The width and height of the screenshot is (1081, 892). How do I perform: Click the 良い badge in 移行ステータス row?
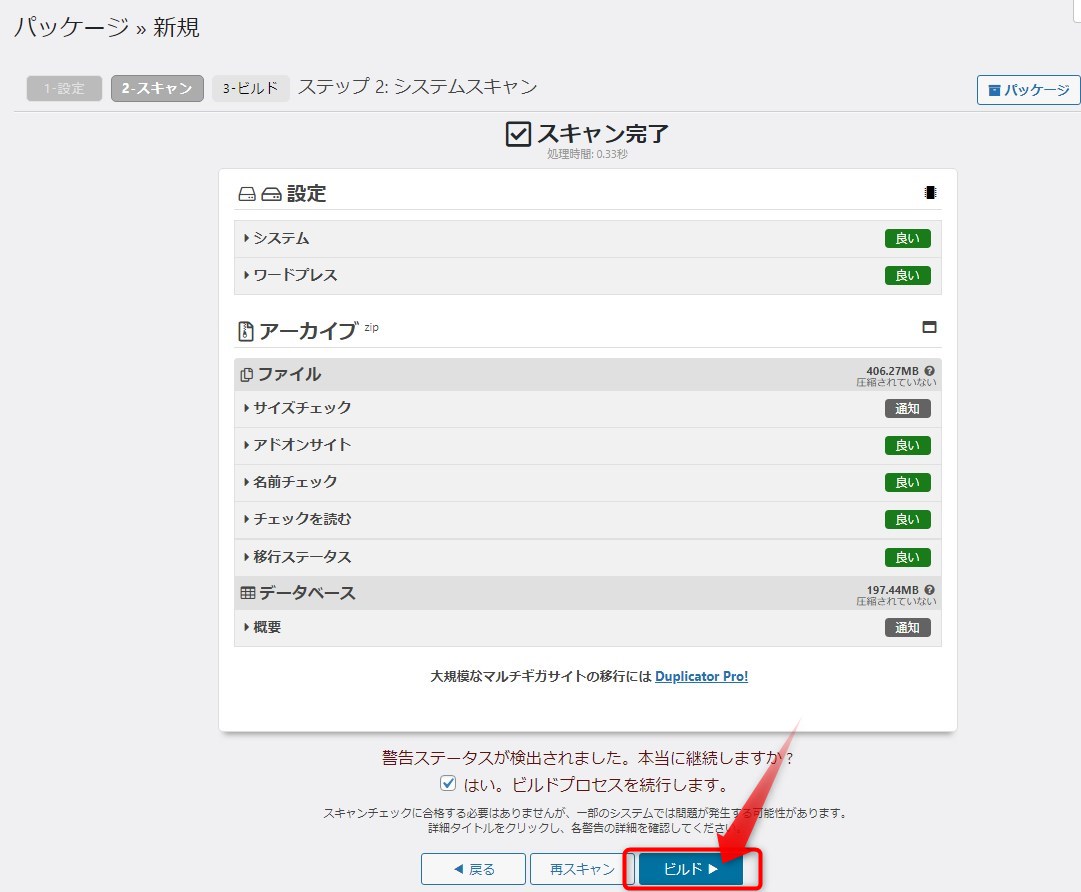click(907, 557)
